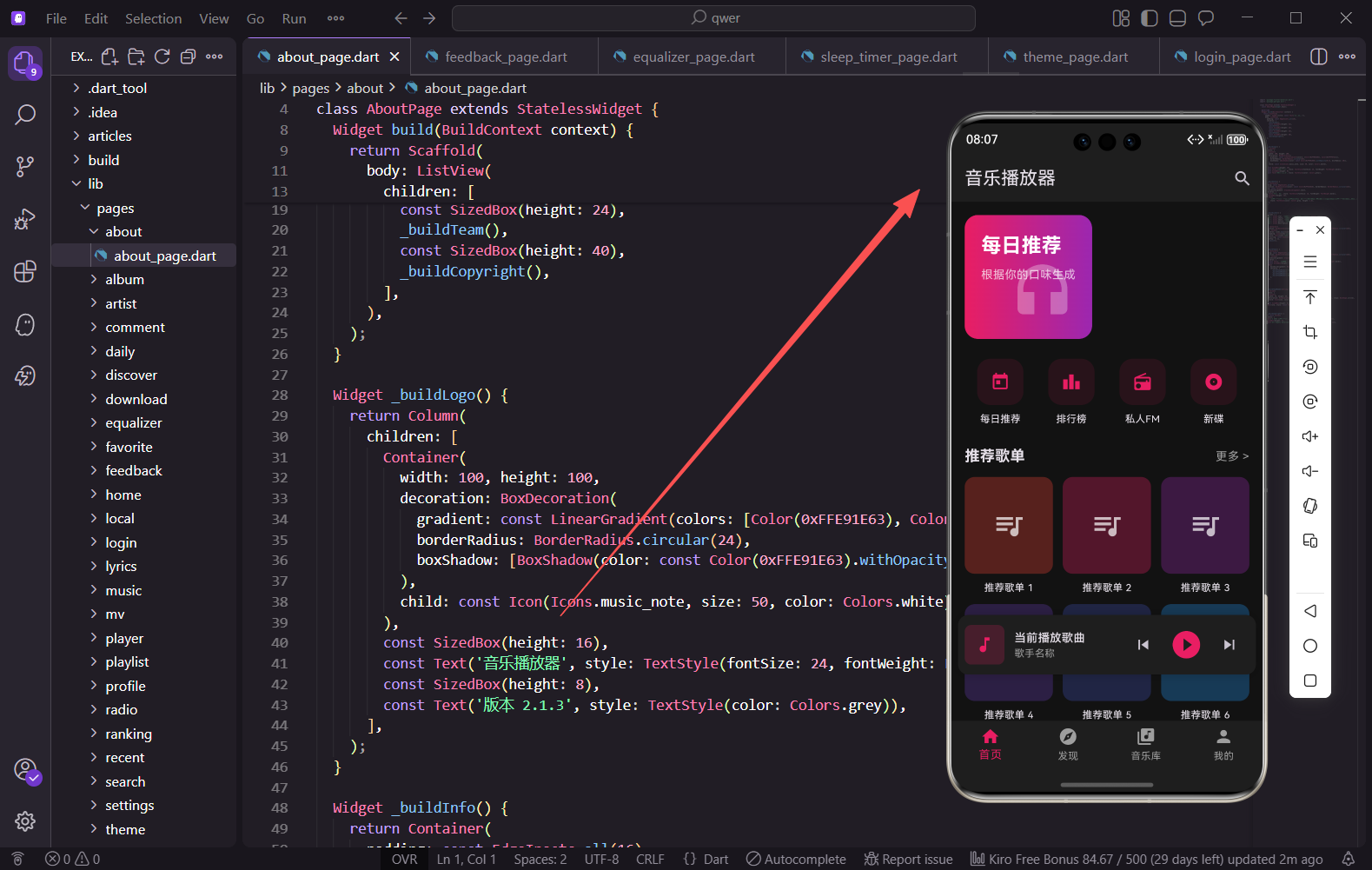1372x870 pixels.
Task: Open the Manage settings gear
Action: pyautogui.click(x=25, y=821)
